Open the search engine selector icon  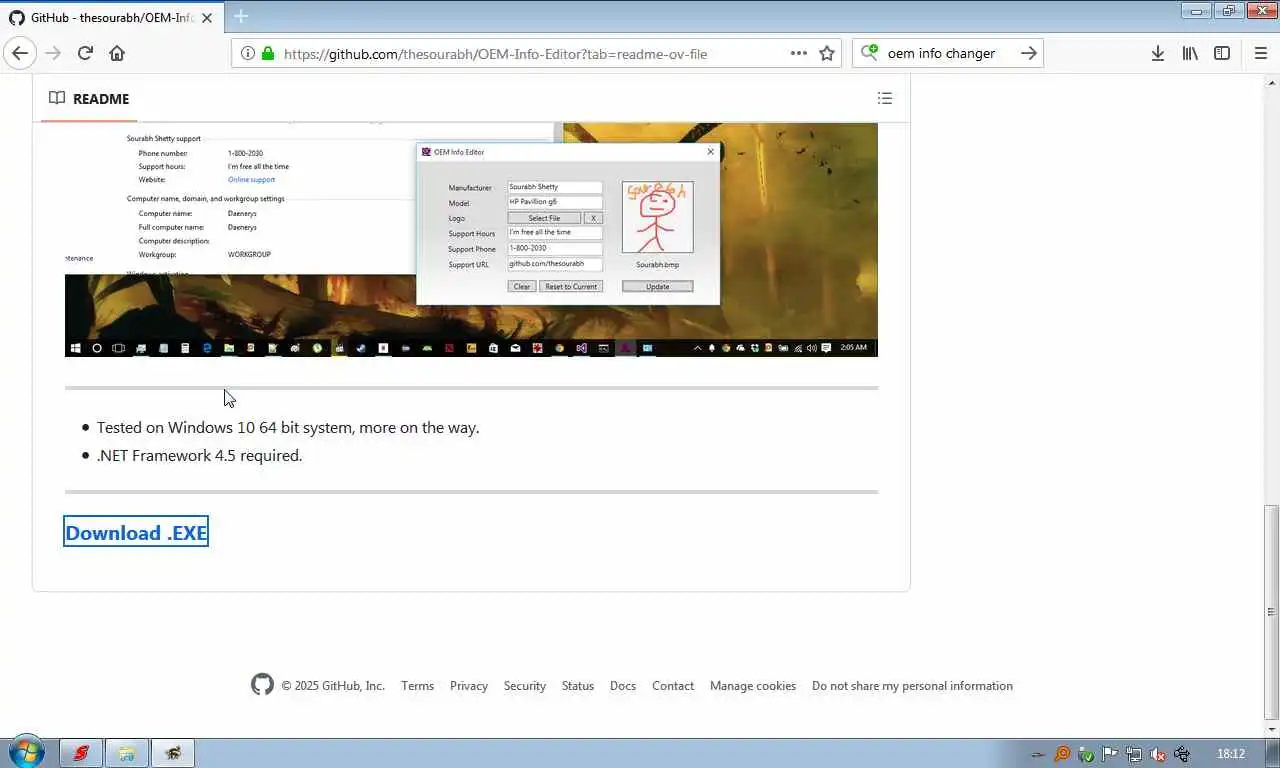coord(869,53)
